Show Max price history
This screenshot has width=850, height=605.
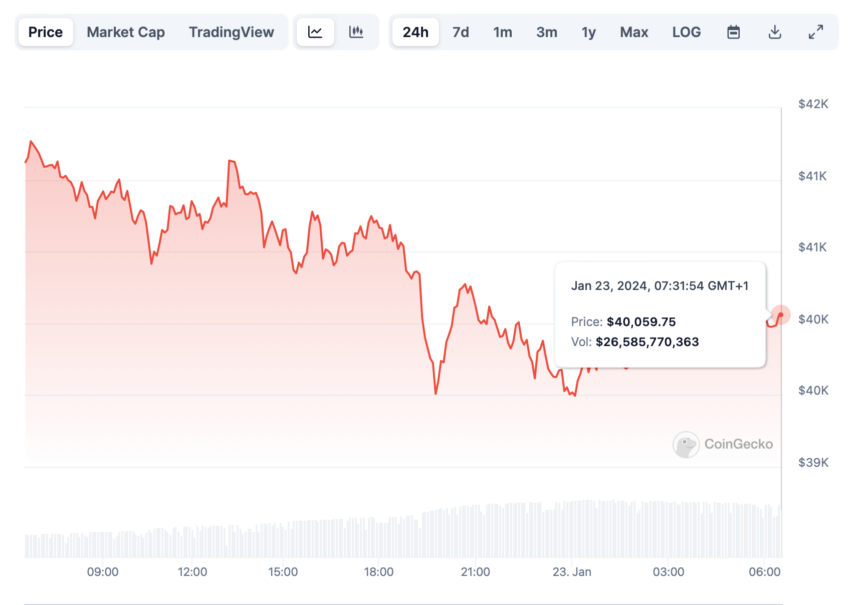(x=634, y=33)
